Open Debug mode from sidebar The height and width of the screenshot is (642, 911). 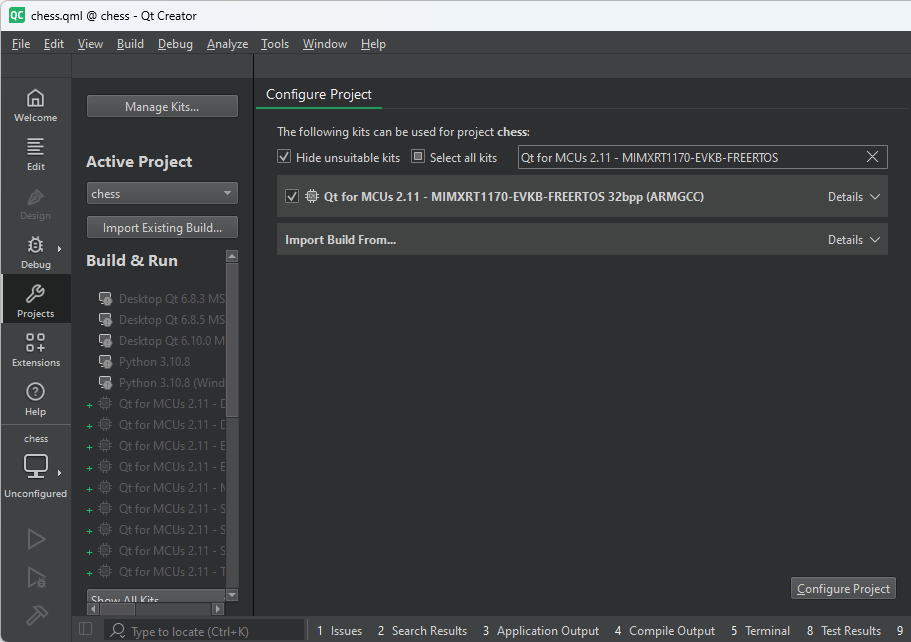[35, 250]
